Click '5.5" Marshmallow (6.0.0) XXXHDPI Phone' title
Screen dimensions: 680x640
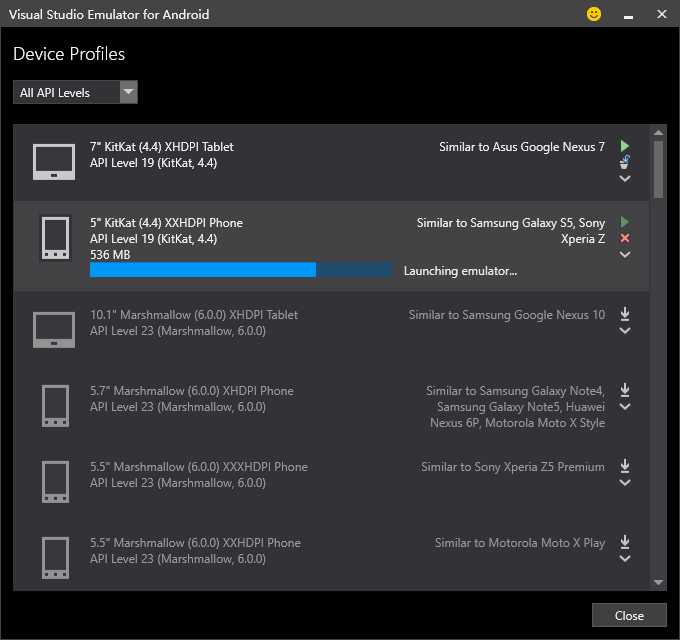(199, 467)
